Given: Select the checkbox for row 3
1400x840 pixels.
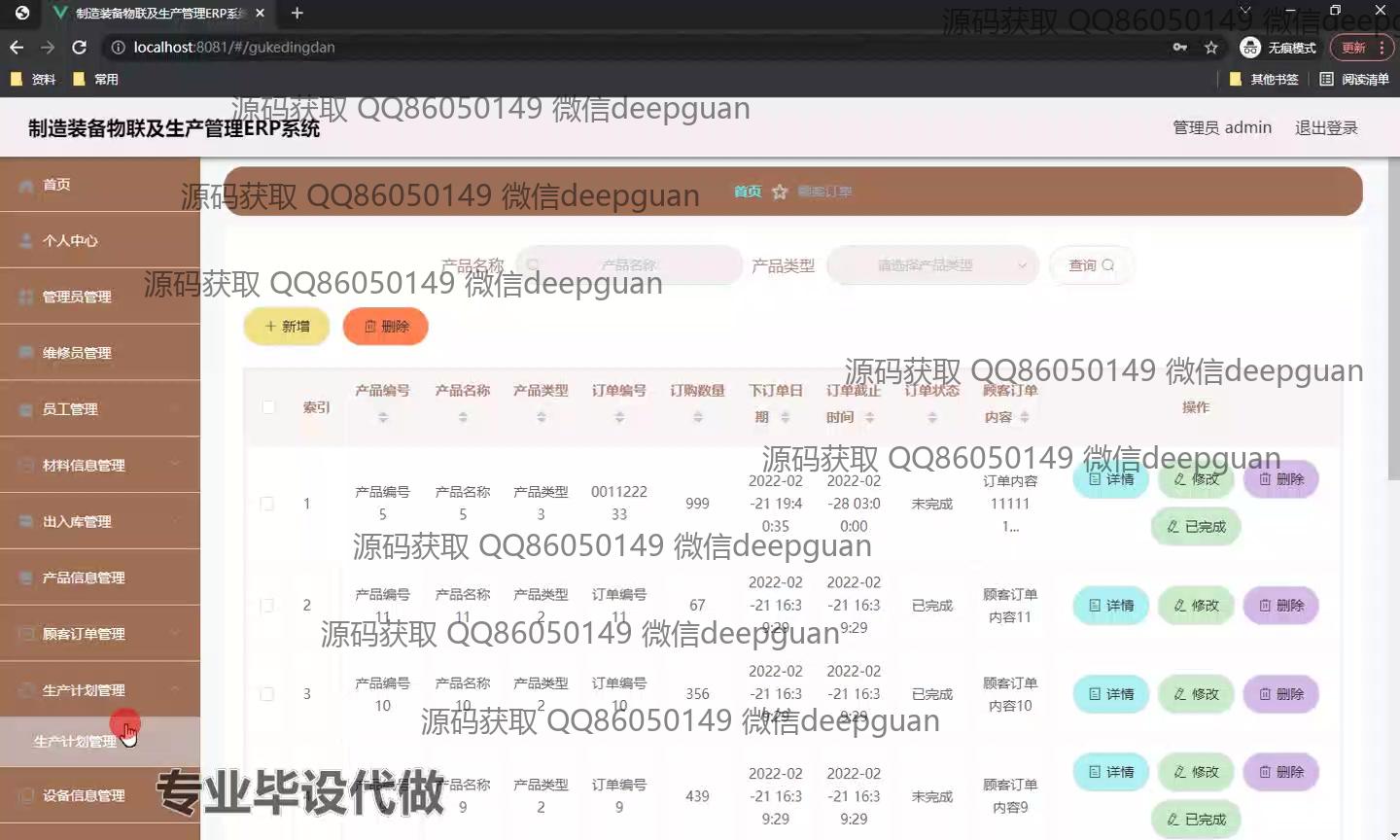Looking at the screenshot, I should click(267, 694).
